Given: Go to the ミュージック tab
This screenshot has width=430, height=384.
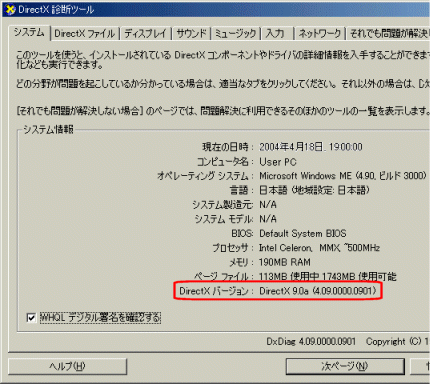Looking at the screenshot, I should (x=235, y=33).
